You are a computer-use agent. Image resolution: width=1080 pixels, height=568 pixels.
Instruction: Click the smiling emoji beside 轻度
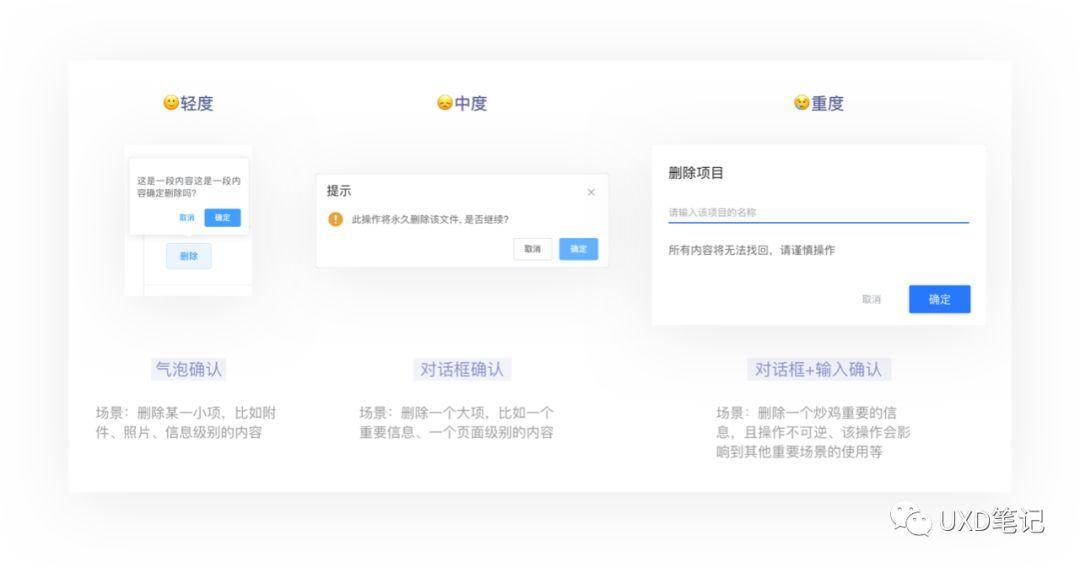(171, 103)
